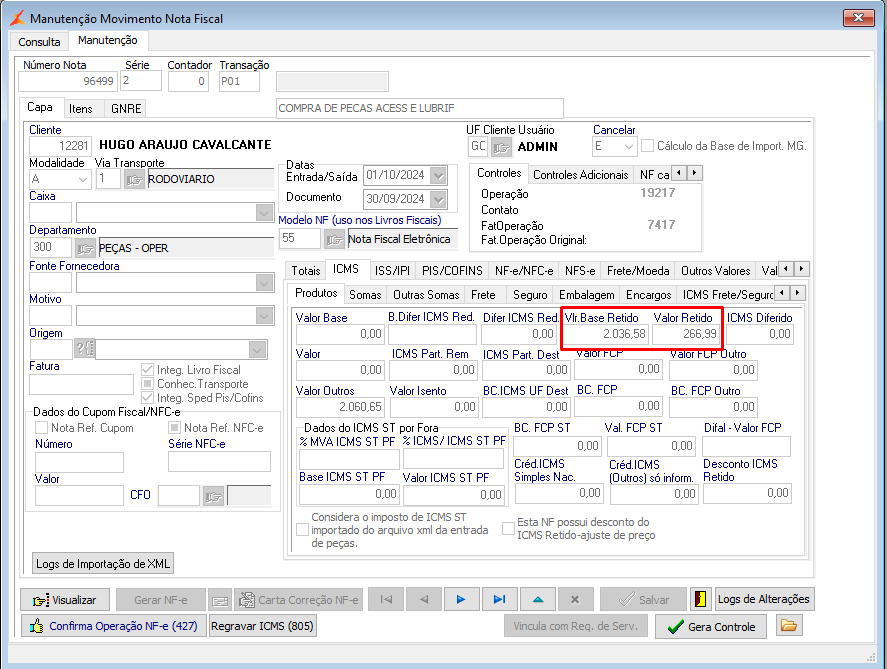This screenshot has width=887, height=669.
Task: Open the PIS/COFINS tab
Action: [x=452, y=270]
